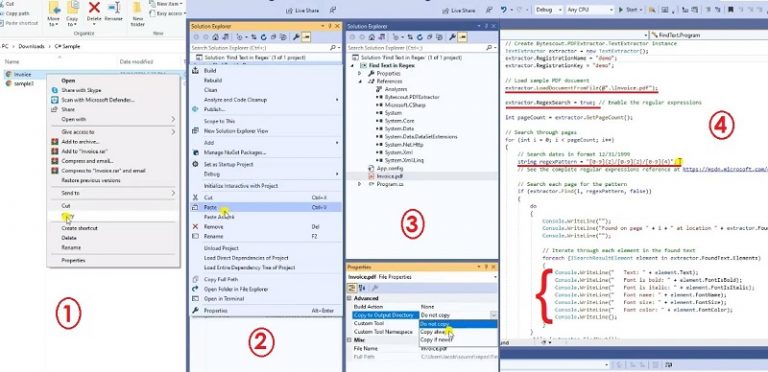Click the Copy to icon in the ribbon

pos(72,8)
